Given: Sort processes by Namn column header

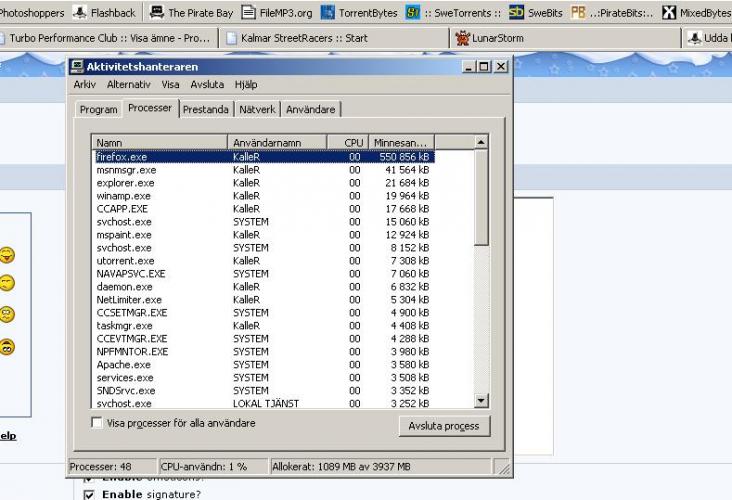Looking at the screenshot, I should coord(160,143).
